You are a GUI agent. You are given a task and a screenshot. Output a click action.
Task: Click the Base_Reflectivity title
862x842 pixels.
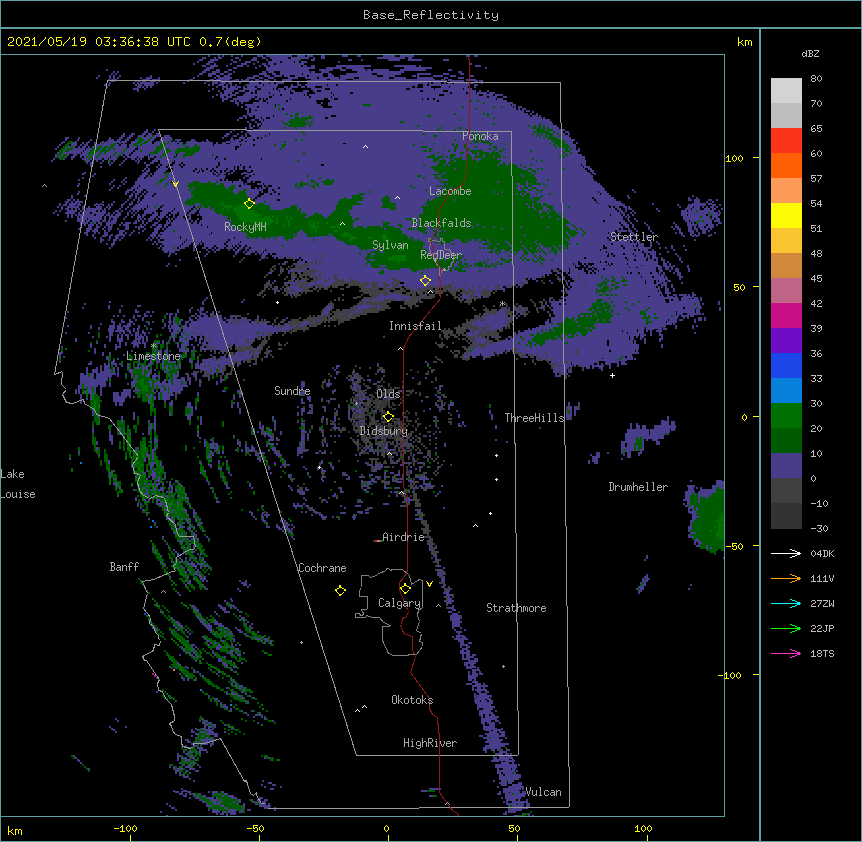click(431, 15)
